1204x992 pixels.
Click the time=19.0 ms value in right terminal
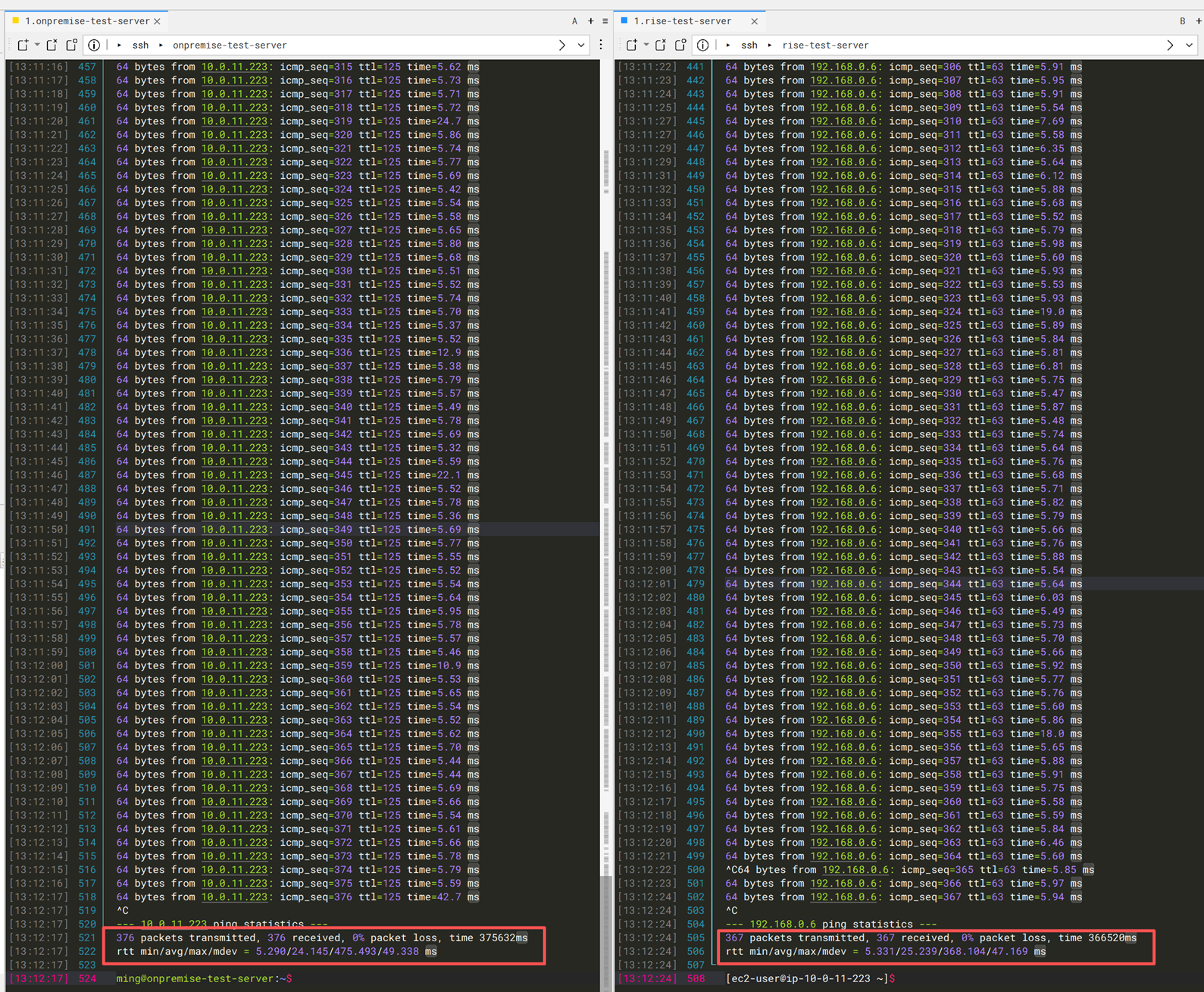(1046, 312)
